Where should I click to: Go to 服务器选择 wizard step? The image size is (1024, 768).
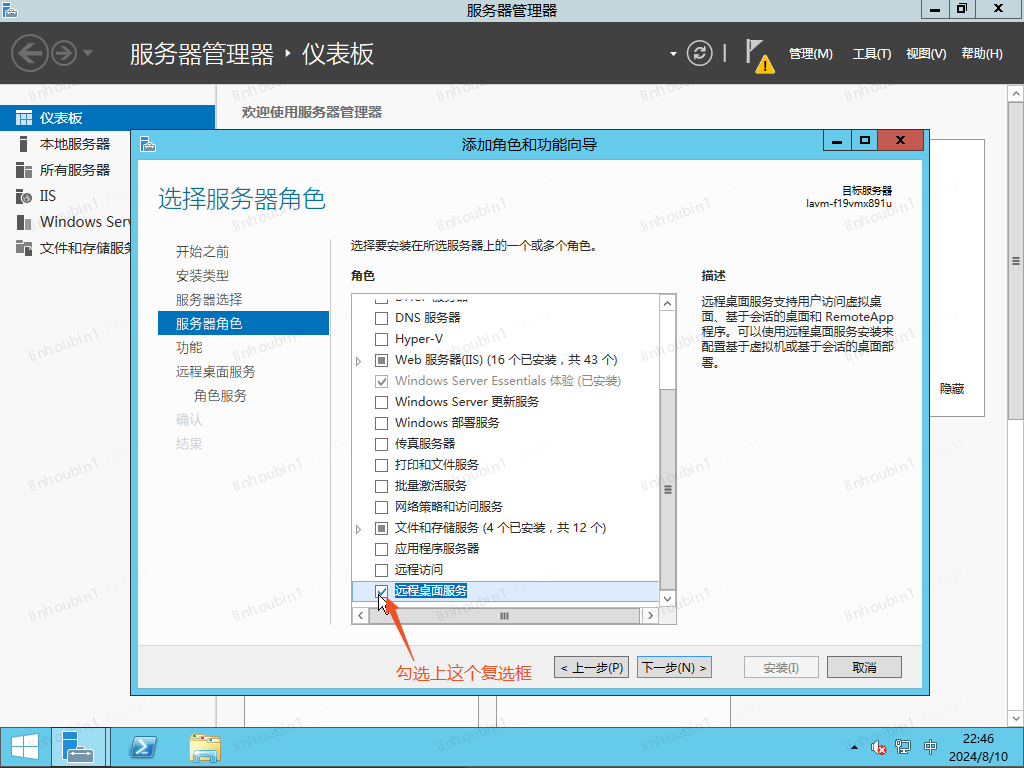click(x=209, y=299)
